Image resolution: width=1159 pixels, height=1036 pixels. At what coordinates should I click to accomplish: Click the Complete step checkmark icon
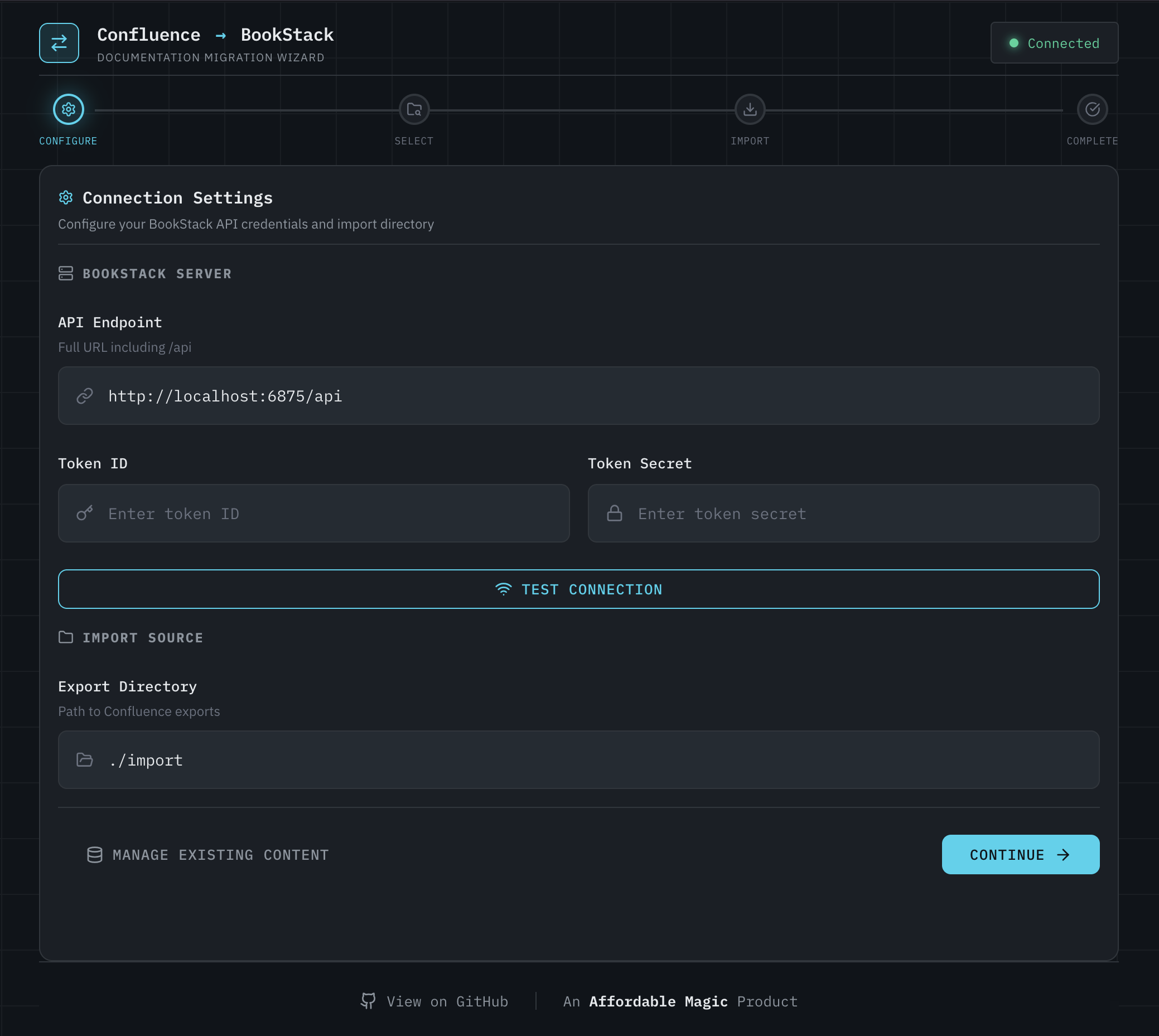pyautogui.click(x=1092, y=110)
